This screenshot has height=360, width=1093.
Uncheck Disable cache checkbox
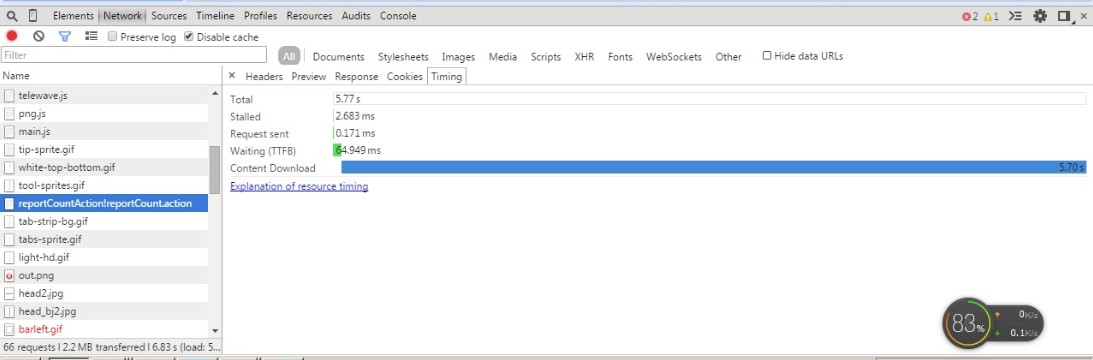[188, 37]
